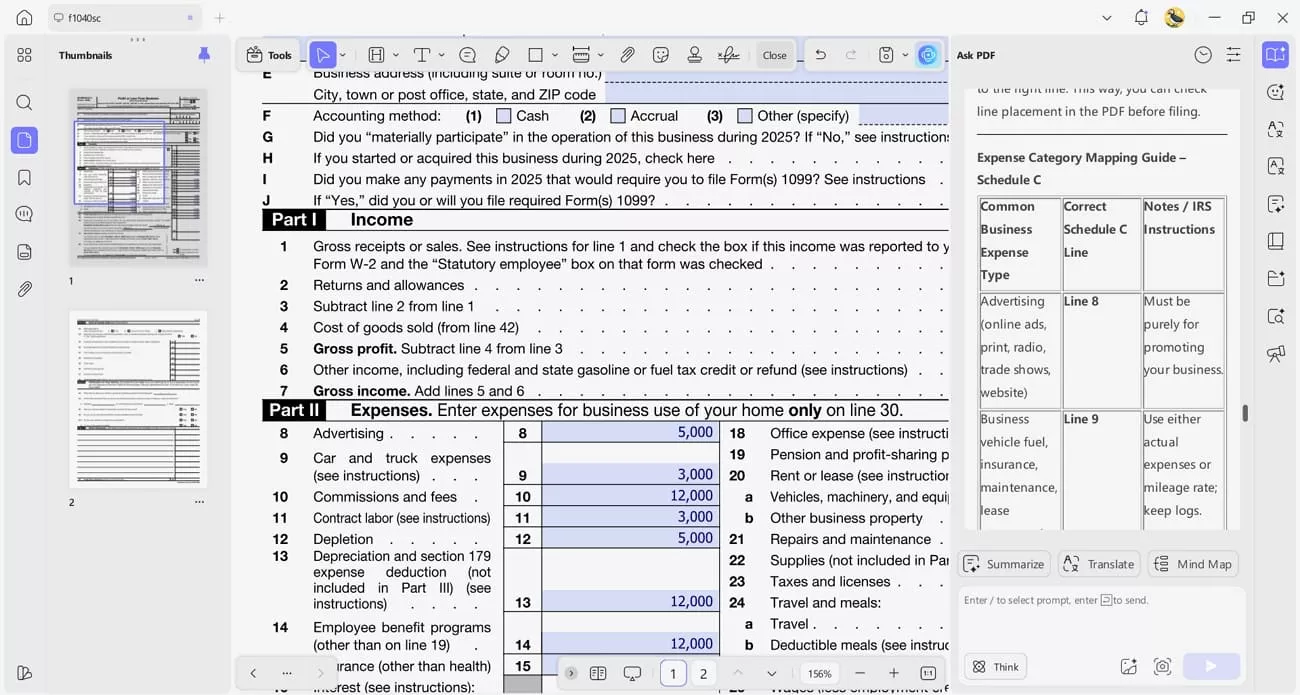Viewport: 1300px width, 695px height.
Task: Expand the highlight tool dropdown arrow
Action: 396,55
